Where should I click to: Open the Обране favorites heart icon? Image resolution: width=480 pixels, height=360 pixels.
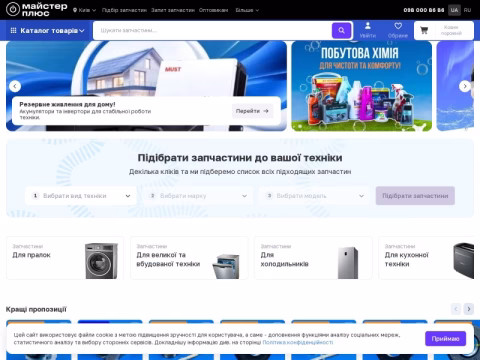click(398, 30)
